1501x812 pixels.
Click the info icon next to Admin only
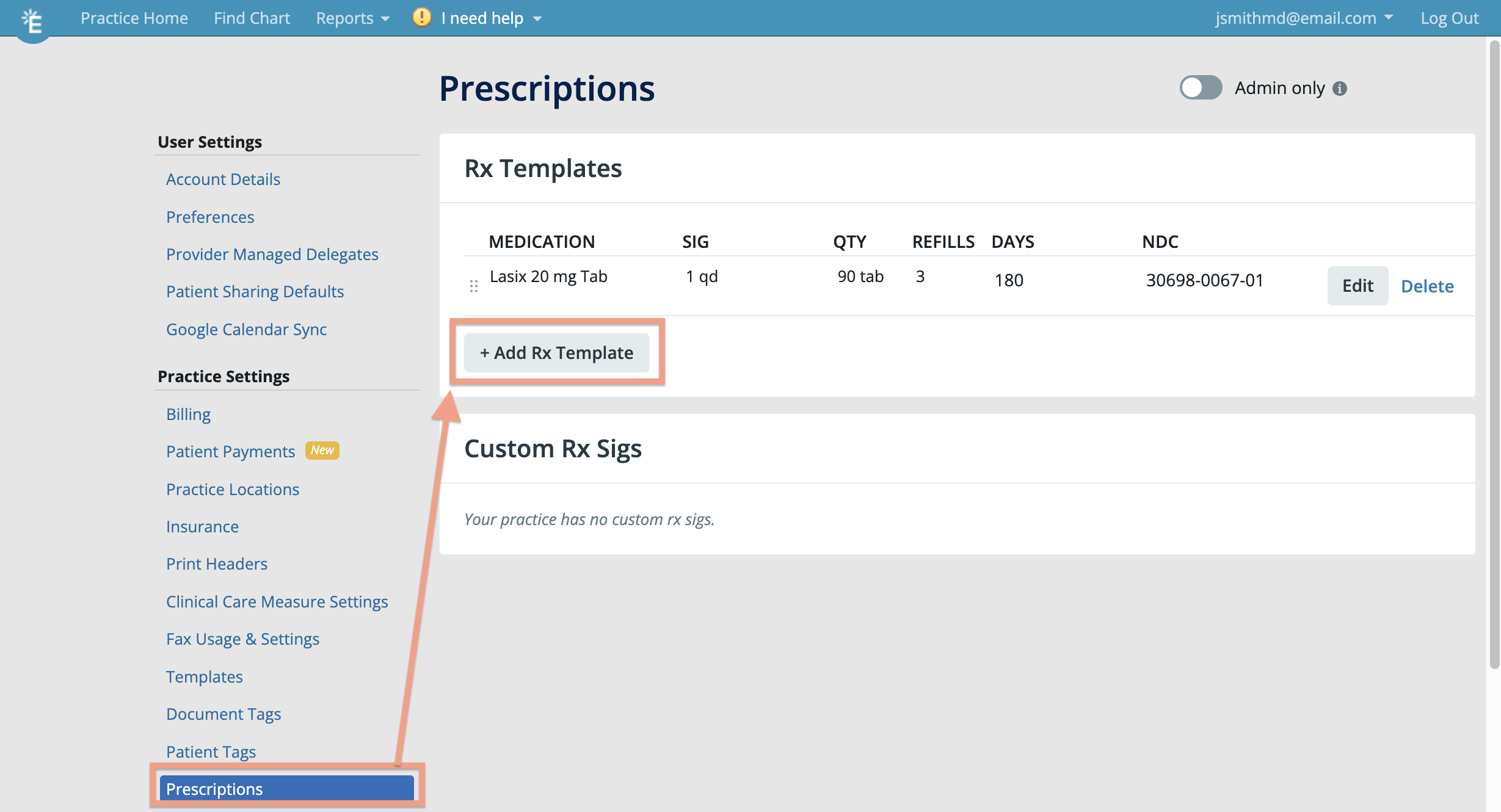pyautogui.click(x=1340, y=88)
